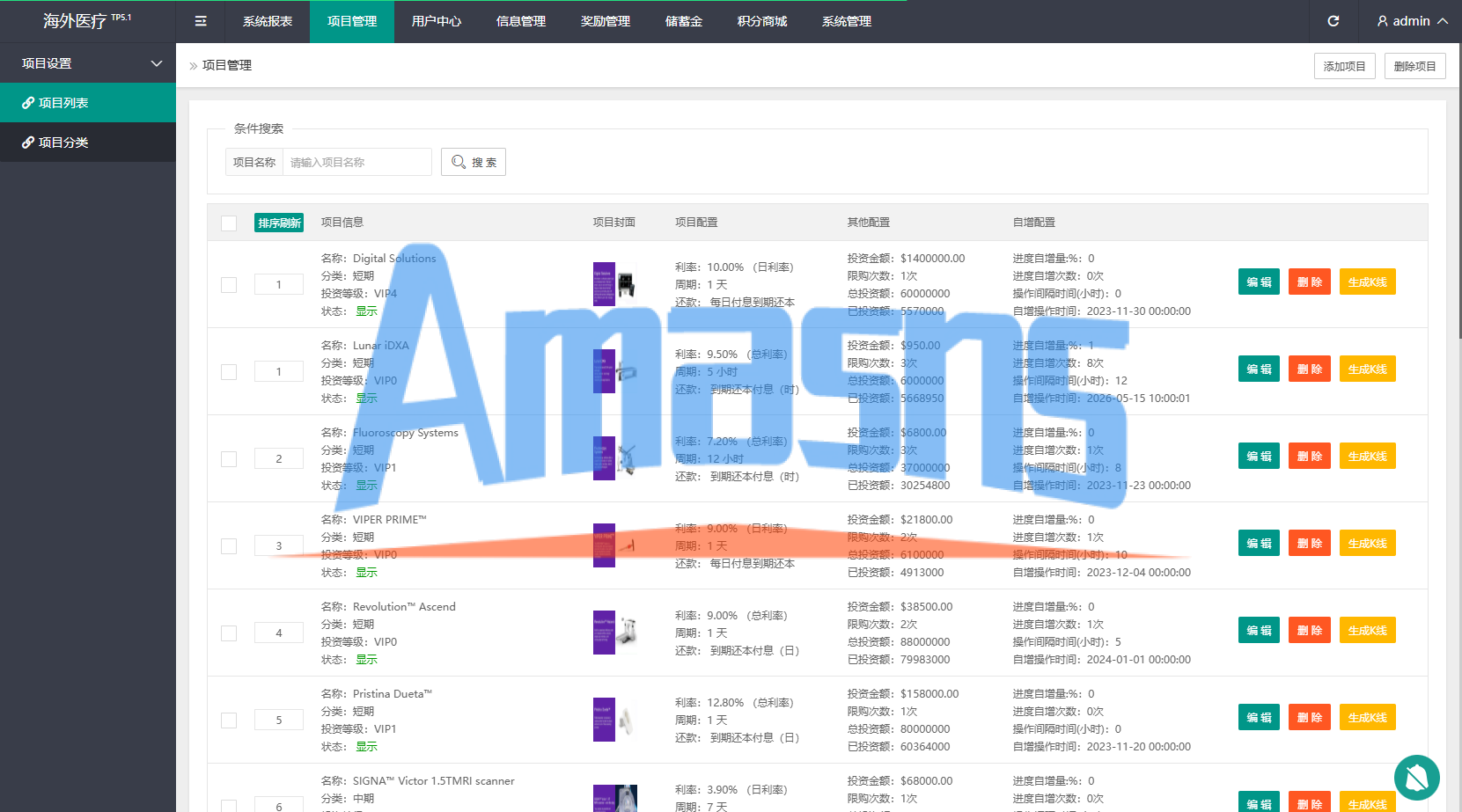Generate K-line for Fluoroscopy Systems

pos(1368,457)
